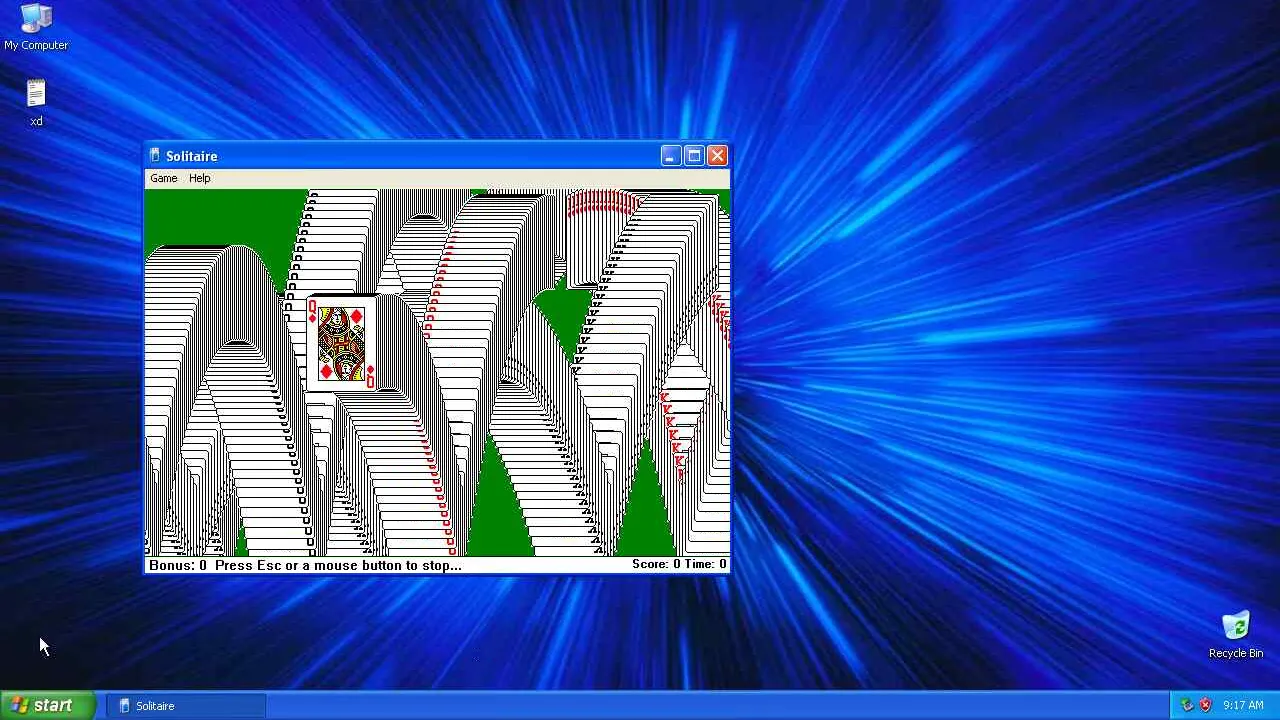Click the Queen of Diamonds card
The height and width of the screenshot is (720, 1280).
point(341,343)
